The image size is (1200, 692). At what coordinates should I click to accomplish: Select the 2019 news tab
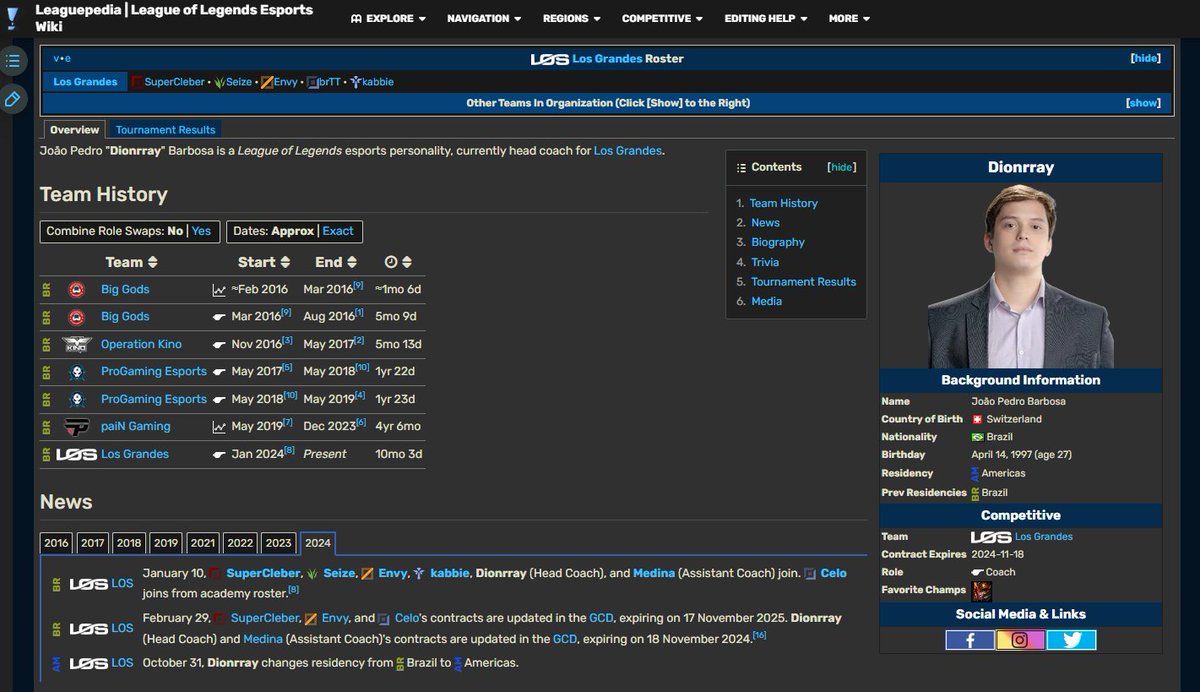(x=166, y=543)
